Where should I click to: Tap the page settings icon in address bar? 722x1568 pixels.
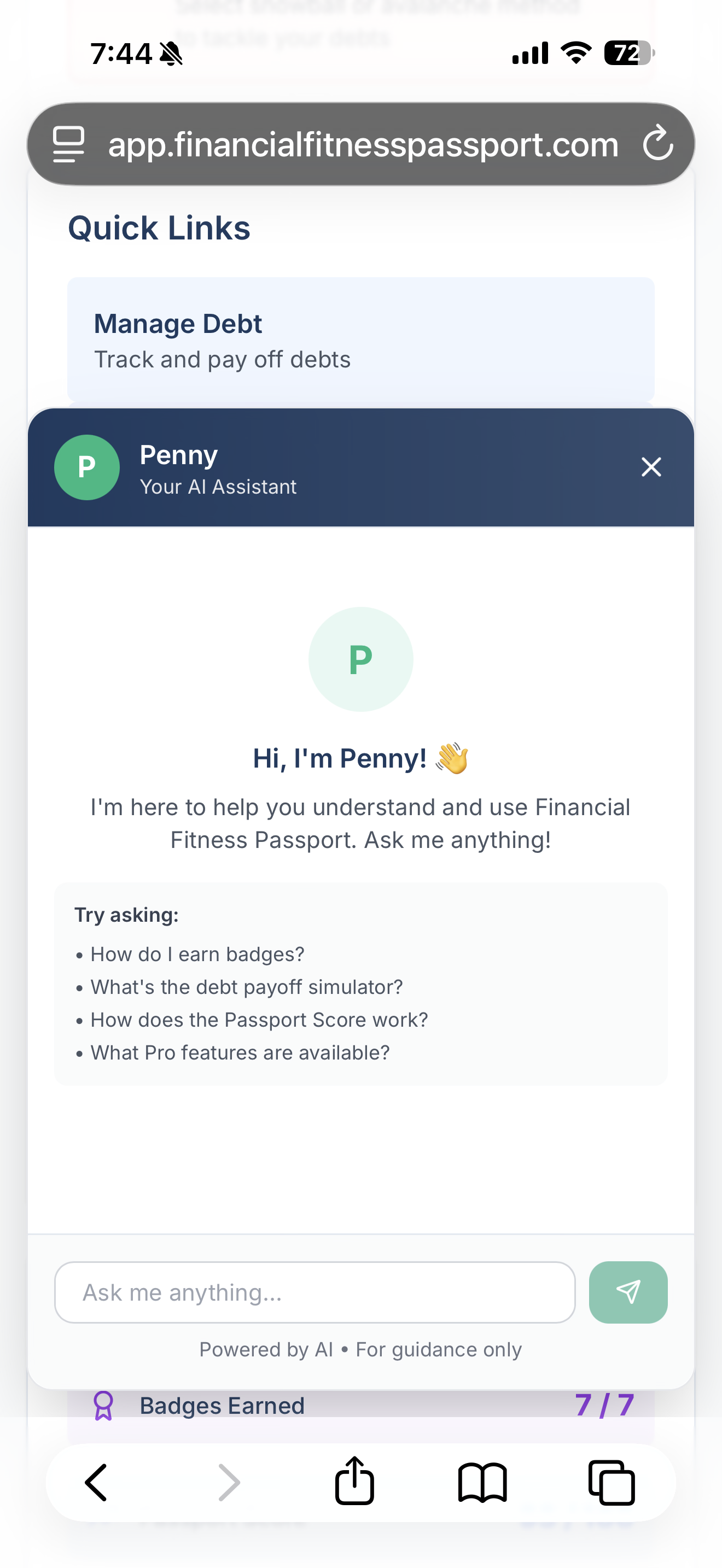(x=68, y=144)
